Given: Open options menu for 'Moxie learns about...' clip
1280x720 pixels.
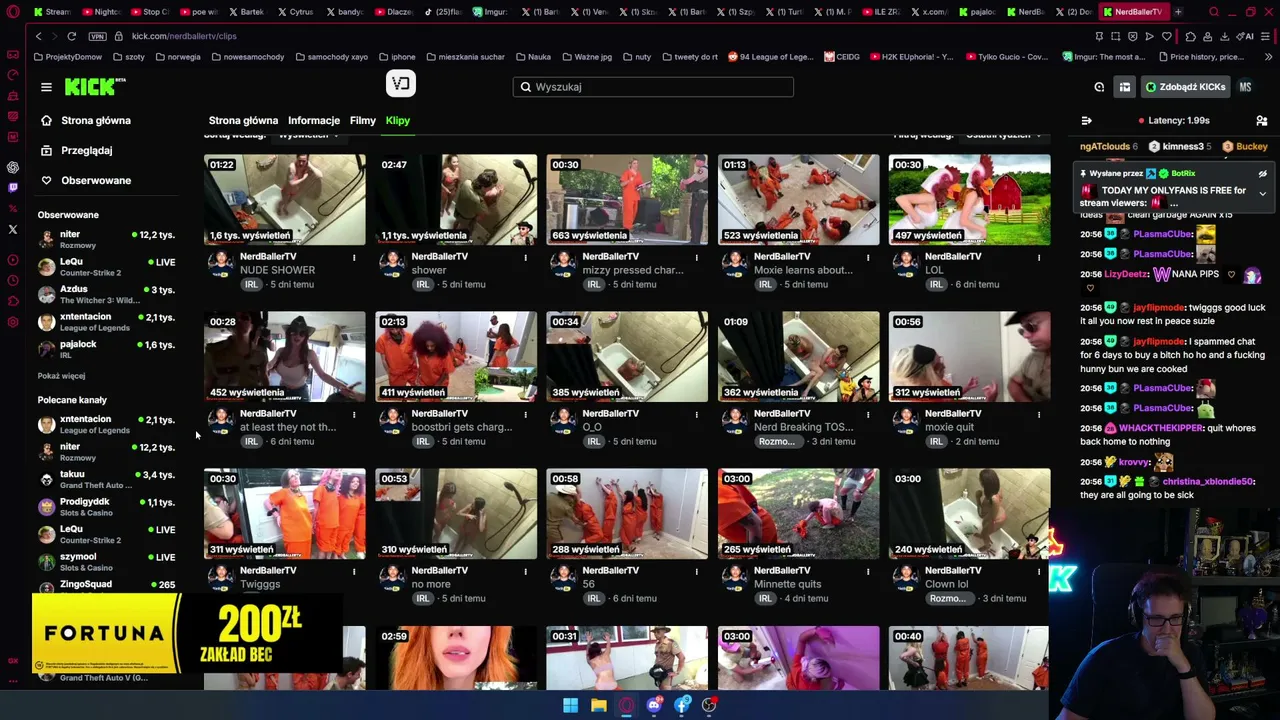Looking at the screenshot, I should click(x=867, y=258).
